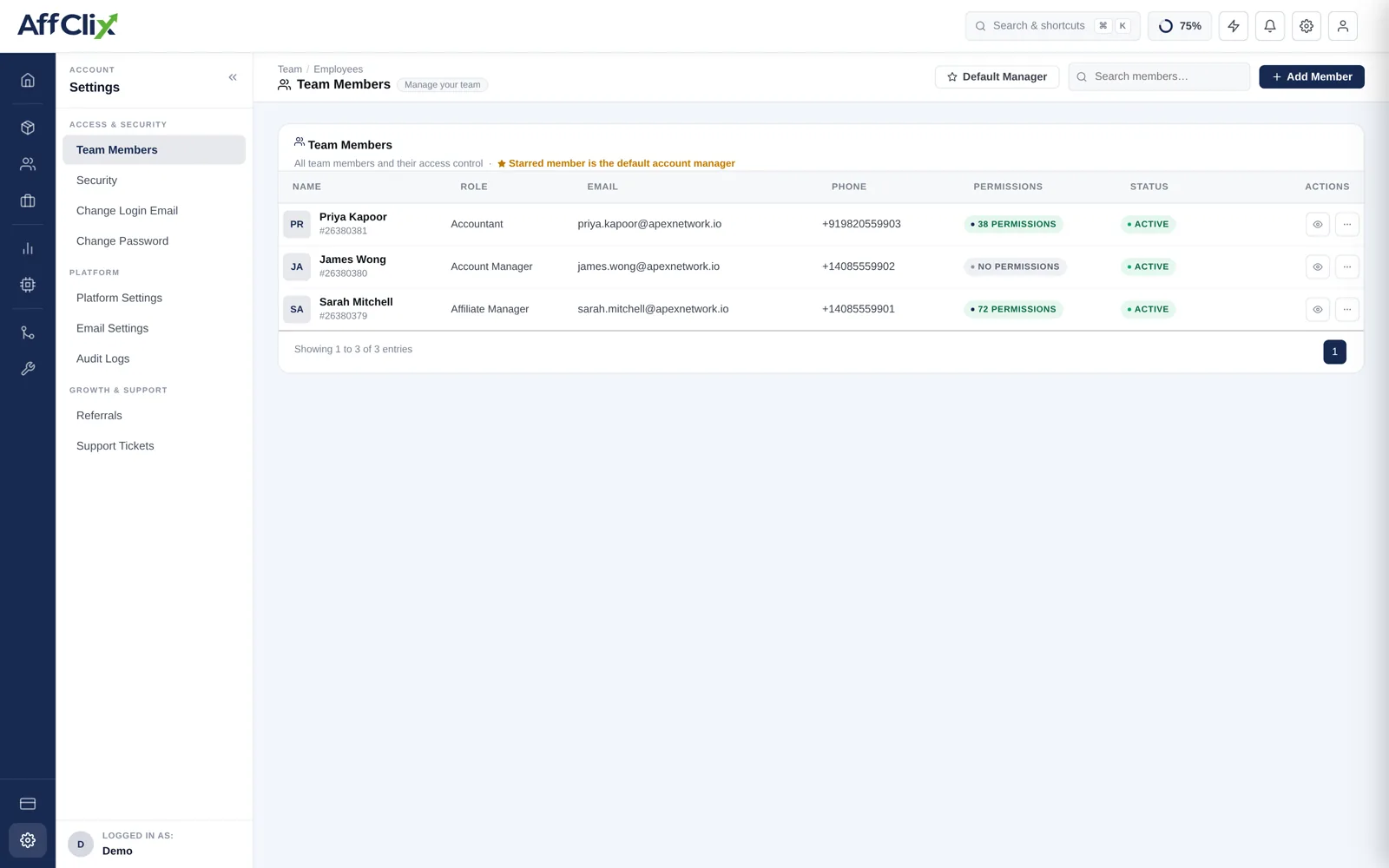1389x868 pixels.
Task: Click the lightning bolt icon in header
Action: pos(1234,26)
